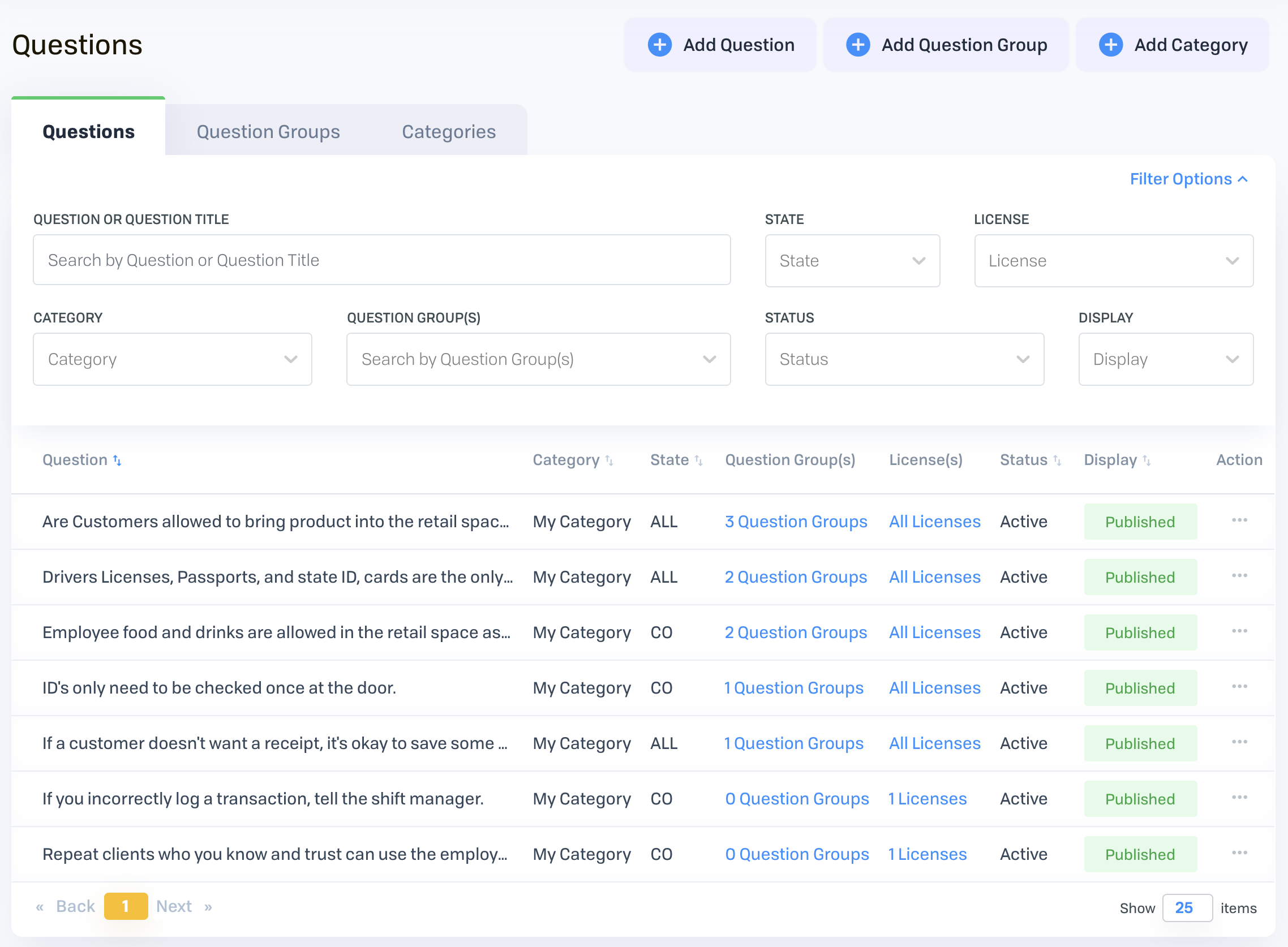Open action menu for 'Drivers Licenses, Passports' row

[1239, 575]
